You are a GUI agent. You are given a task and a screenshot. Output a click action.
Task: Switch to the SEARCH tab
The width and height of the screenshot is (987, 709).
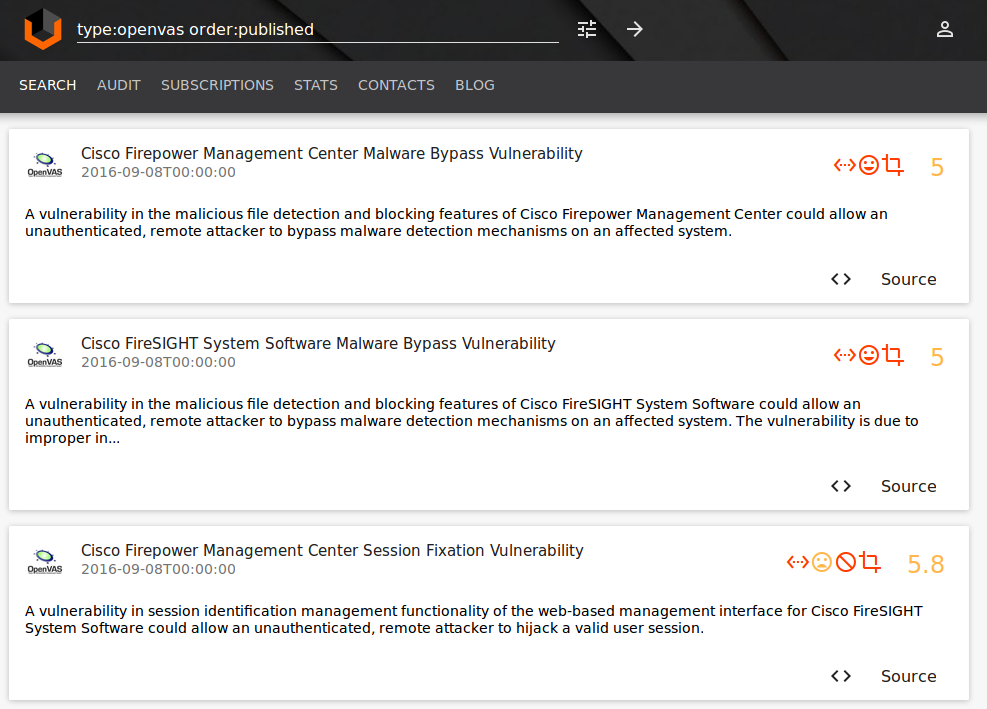tap(47, 85)
